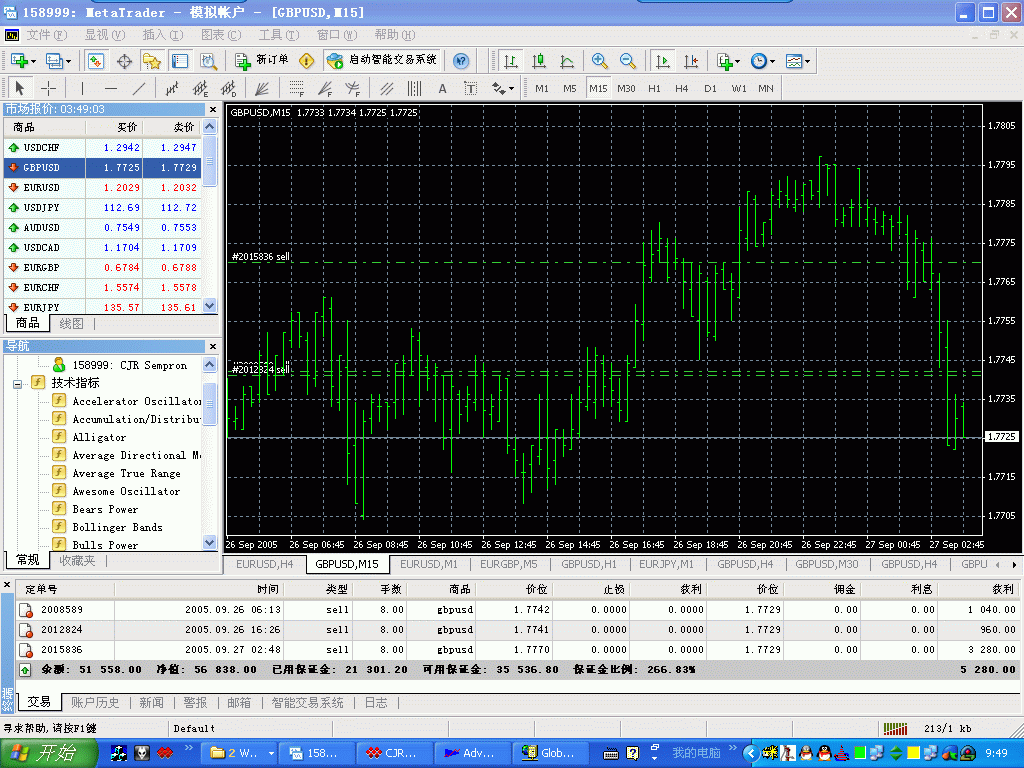Switch timeframe to H1
This screenshot has width=1024, height=768.
pos(654,88)
